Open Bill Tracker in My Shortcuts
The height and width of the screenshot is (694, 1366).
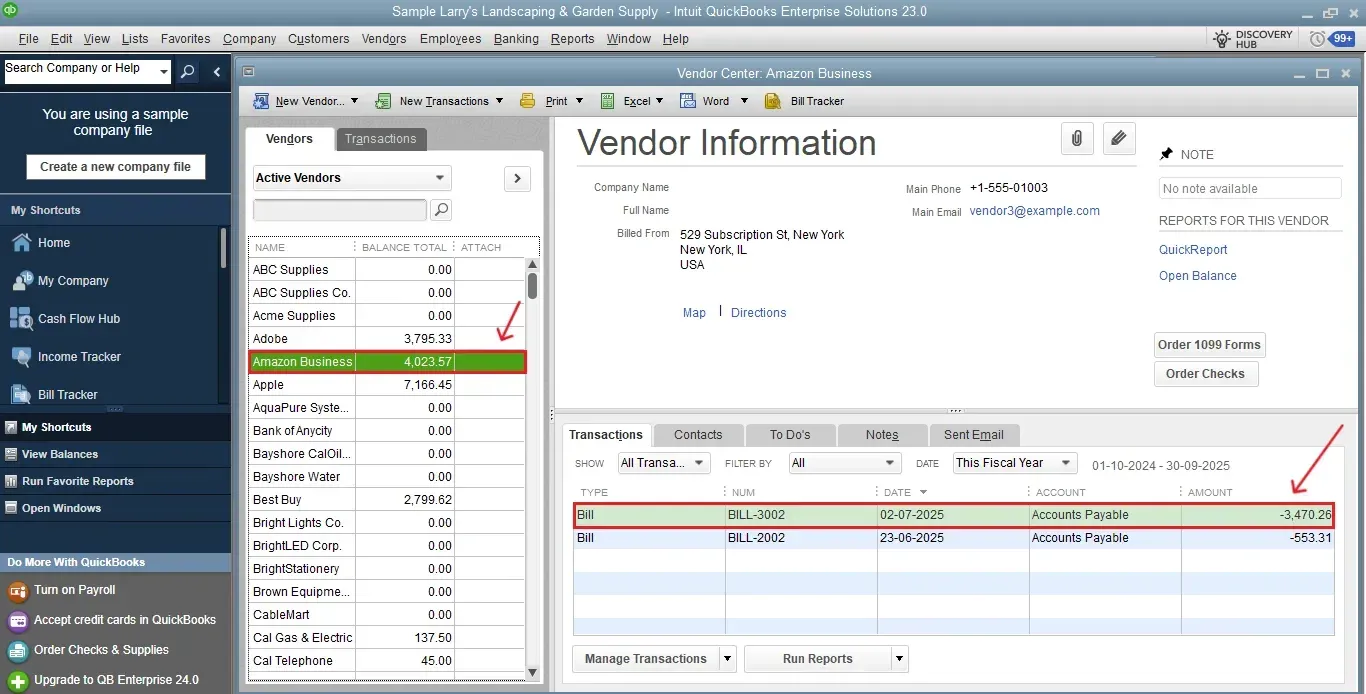pyautogui.click(x=68, y=395)
